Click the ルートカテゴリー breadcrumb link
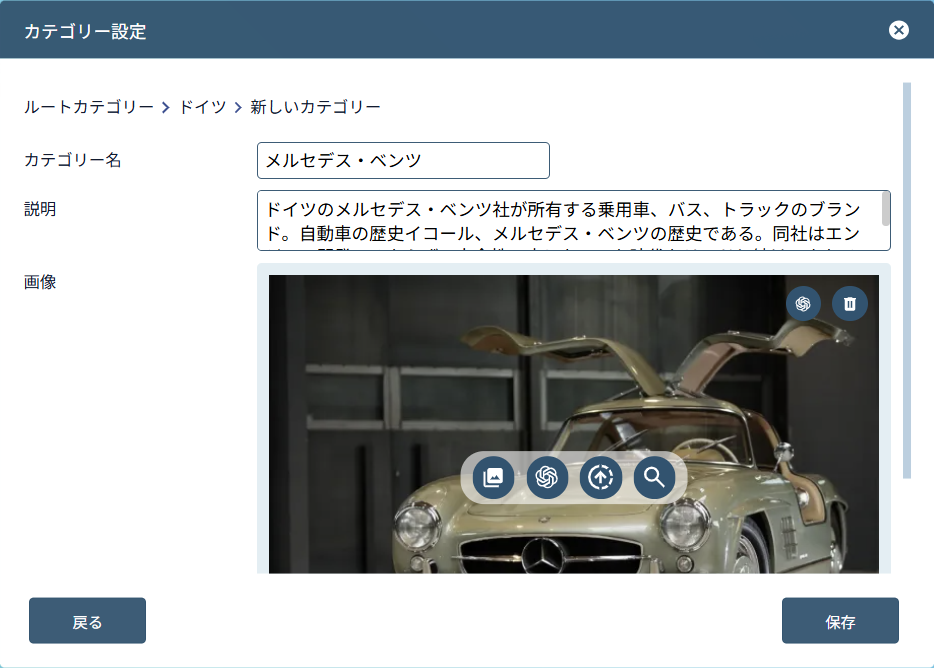This screenshot has width=934, height=668. point(89,107)
